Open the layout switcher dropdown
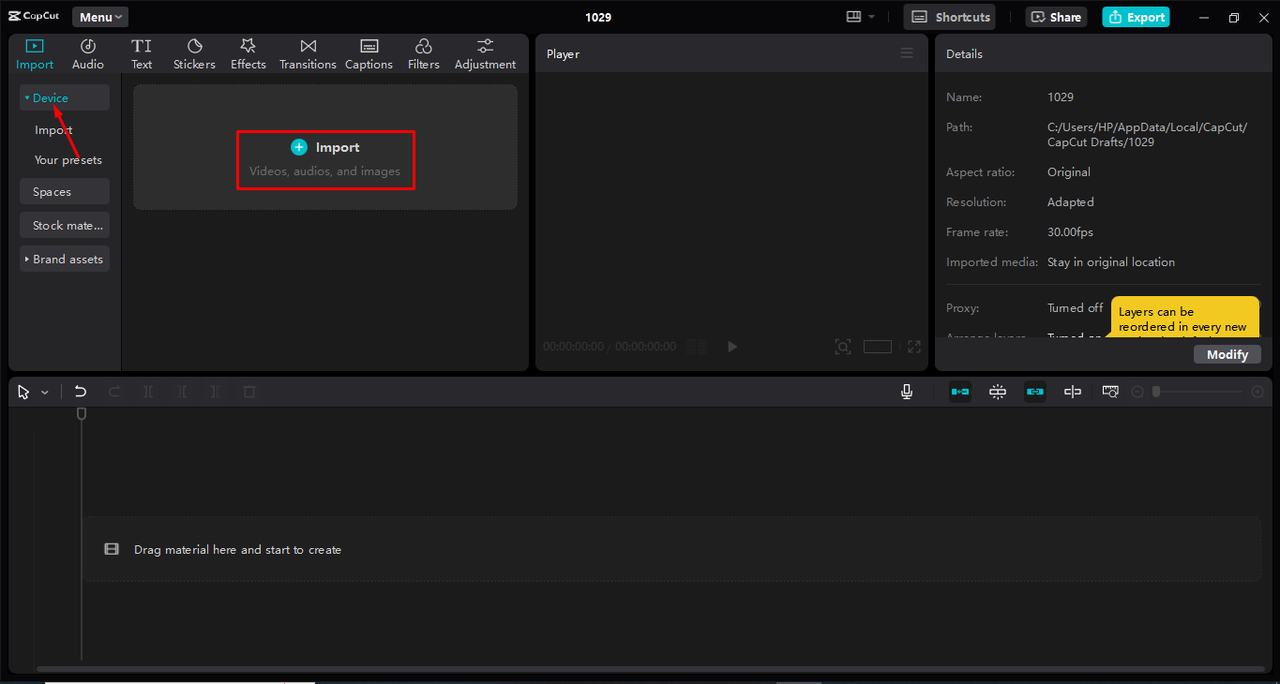The height and width of the screenshot is (684, 1280). (860, 17)
